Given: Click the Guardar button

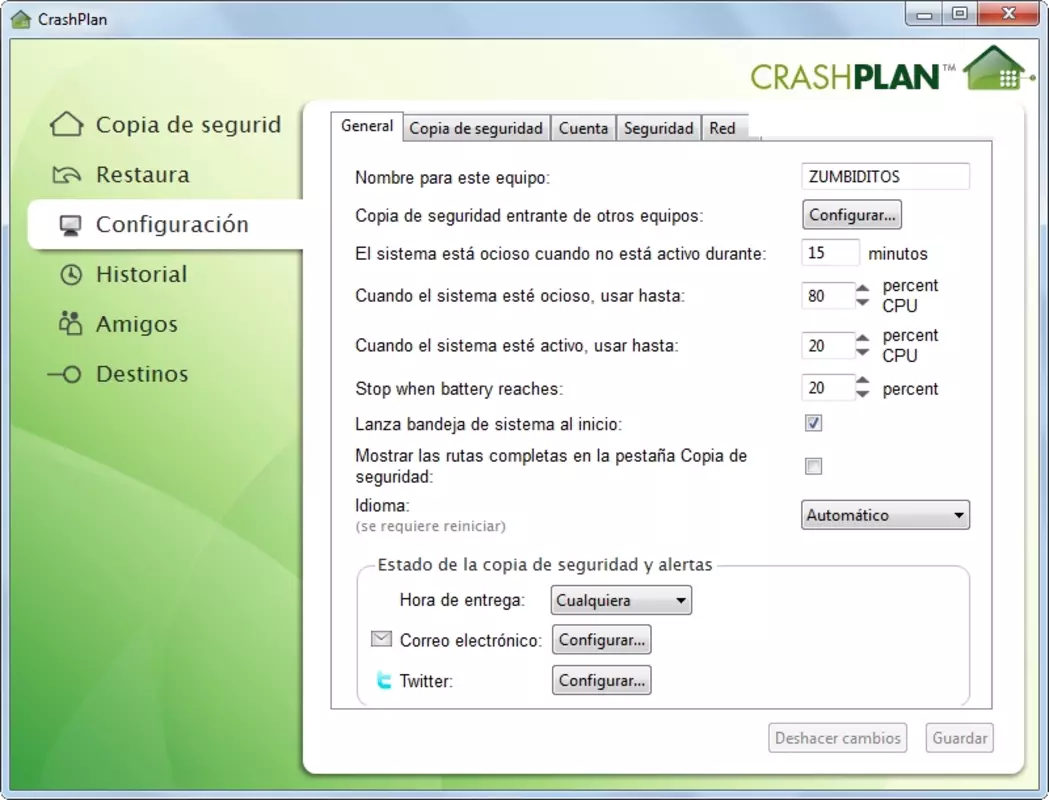Looking at the screenshot, I should (x=959, y=738).
